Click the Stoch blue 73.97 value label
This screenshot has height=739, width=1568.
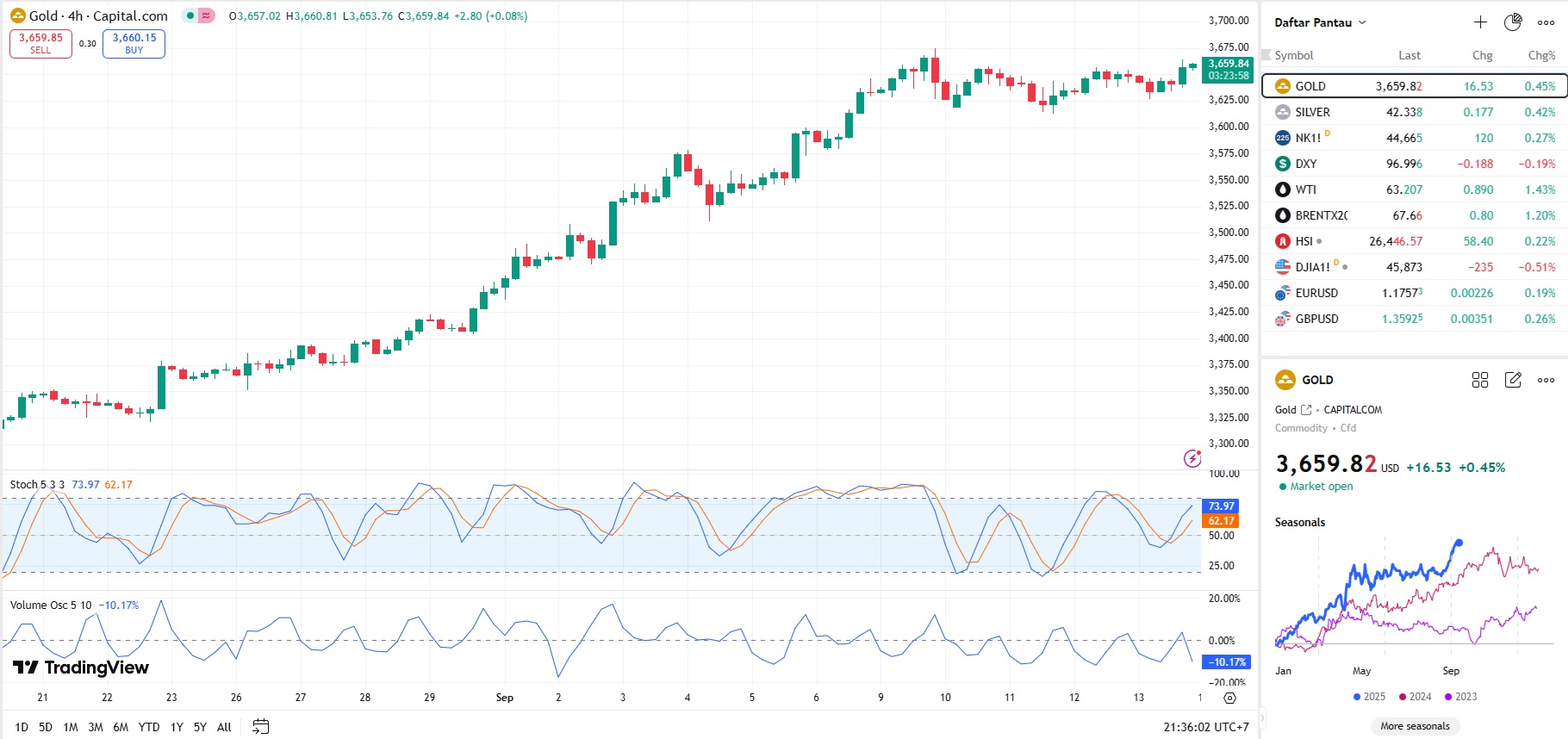(x=85, y=485)
